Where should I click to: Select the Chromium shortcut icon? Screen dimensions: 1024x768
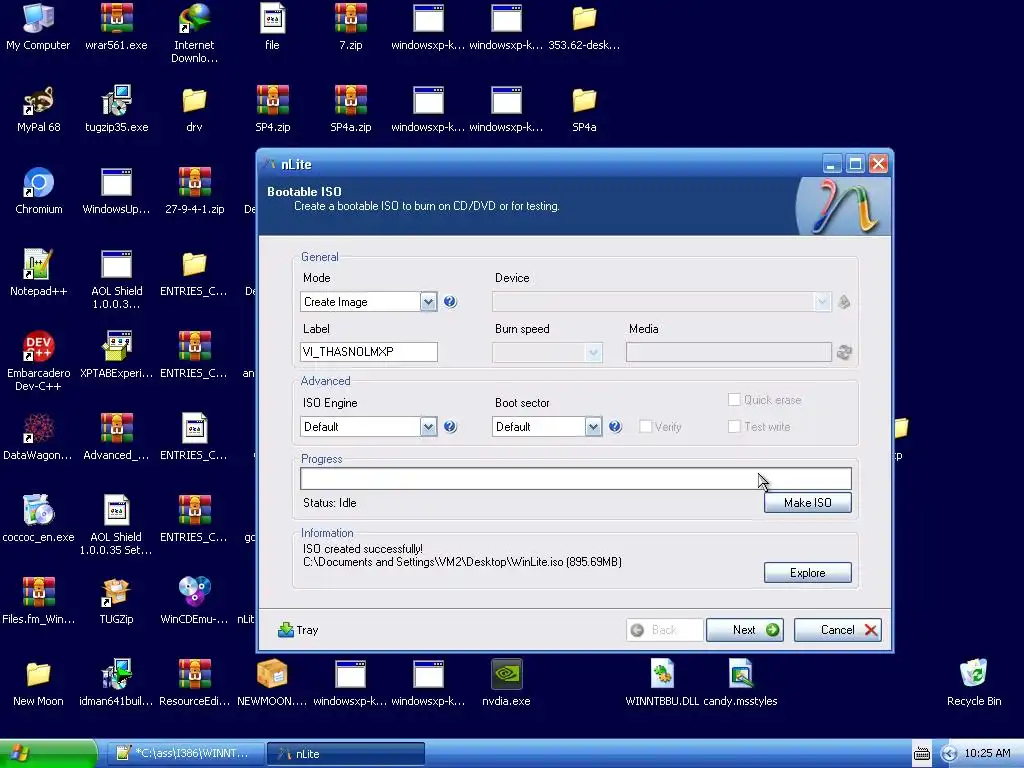39,191
